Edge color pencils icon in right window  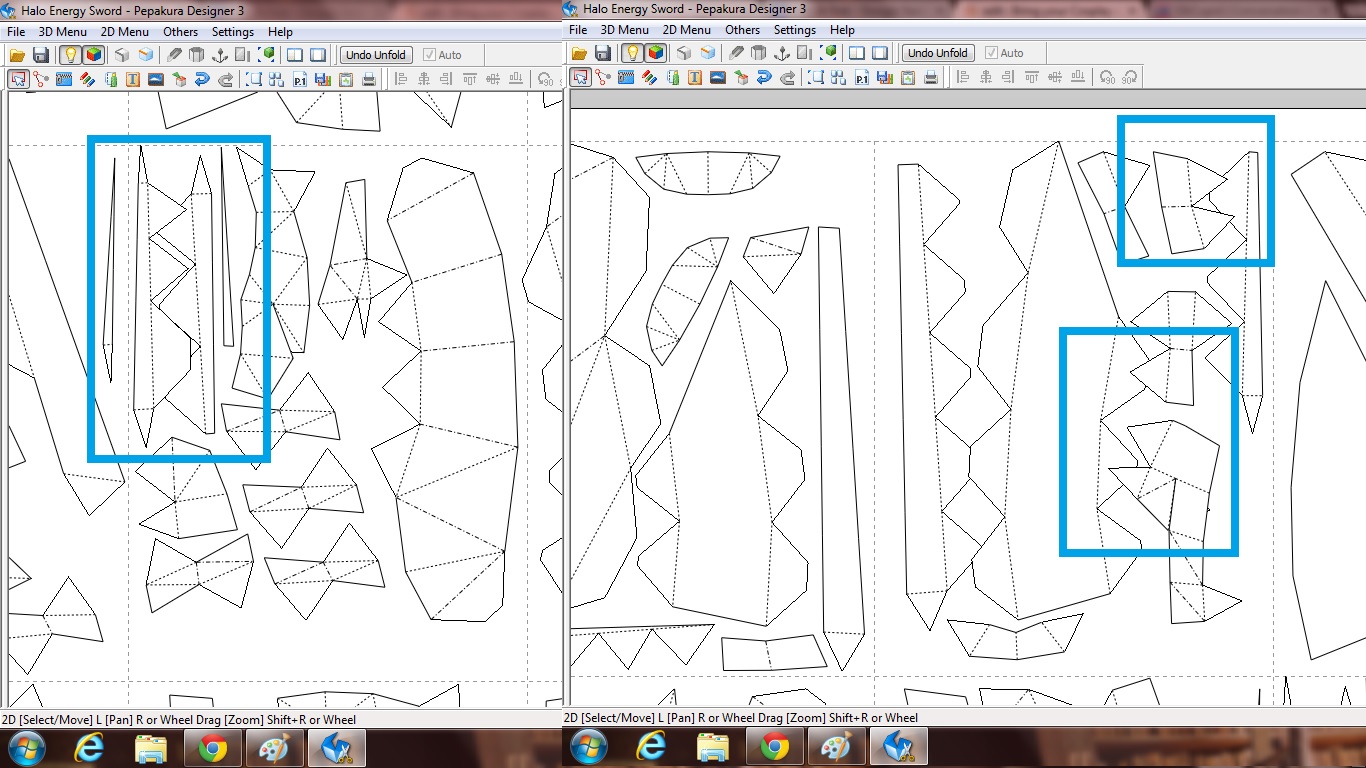point(649,77)
